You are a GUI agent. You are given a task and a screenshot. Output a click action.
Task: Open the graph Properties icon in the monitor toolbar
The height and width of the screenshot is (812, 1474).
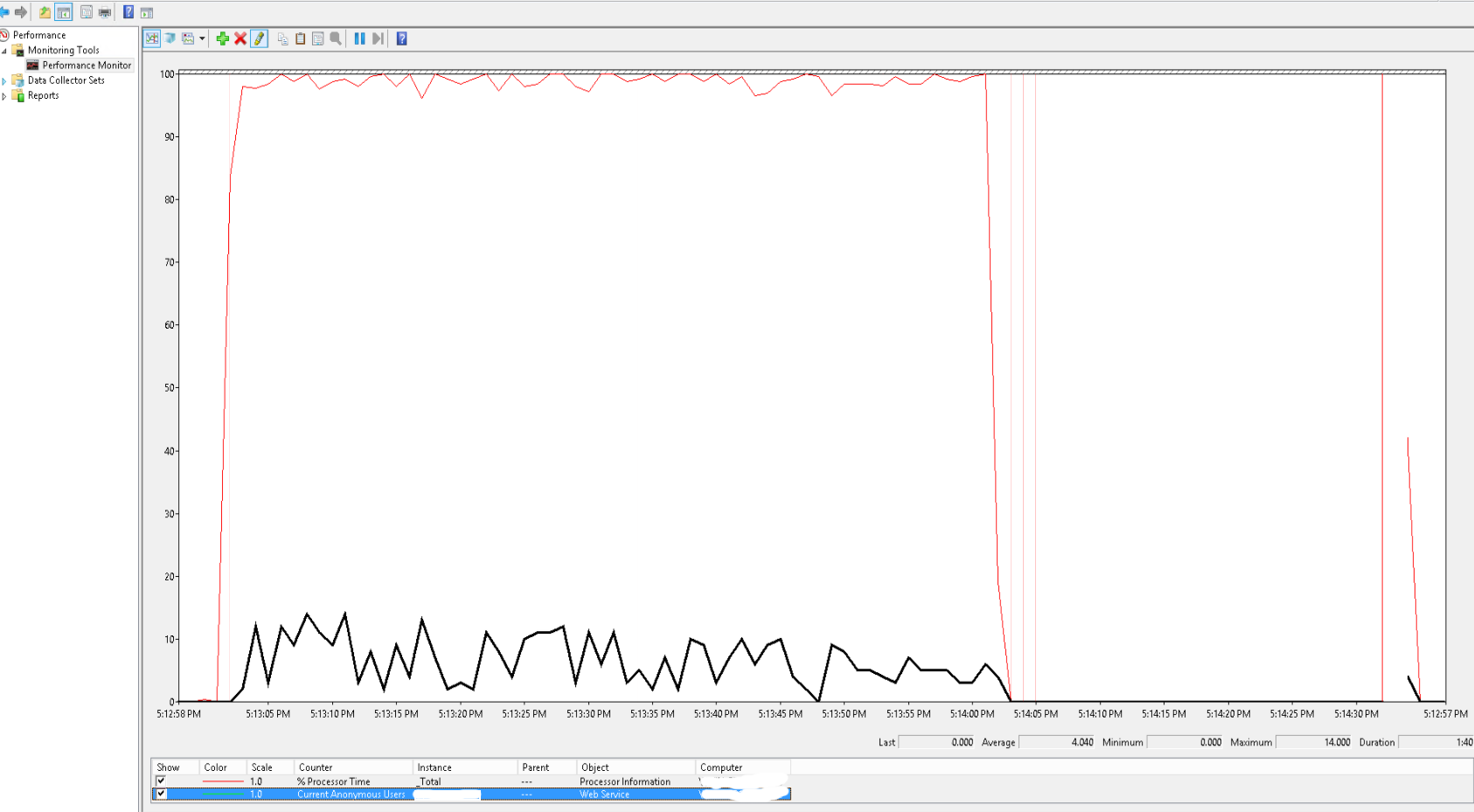(318, 38)
